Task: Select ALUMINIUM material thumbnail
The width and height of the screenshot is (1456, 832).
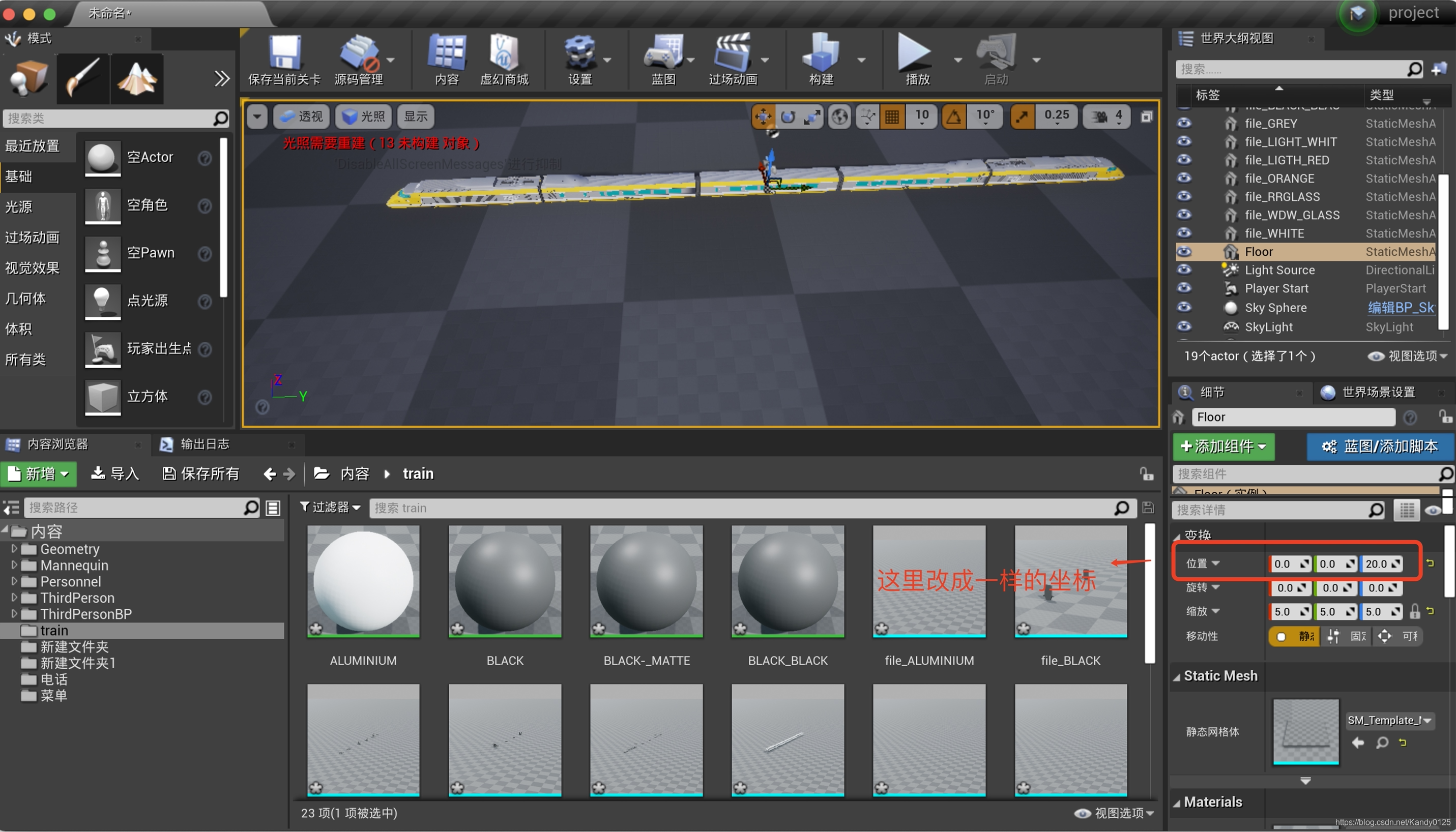Action: (363, 581)
